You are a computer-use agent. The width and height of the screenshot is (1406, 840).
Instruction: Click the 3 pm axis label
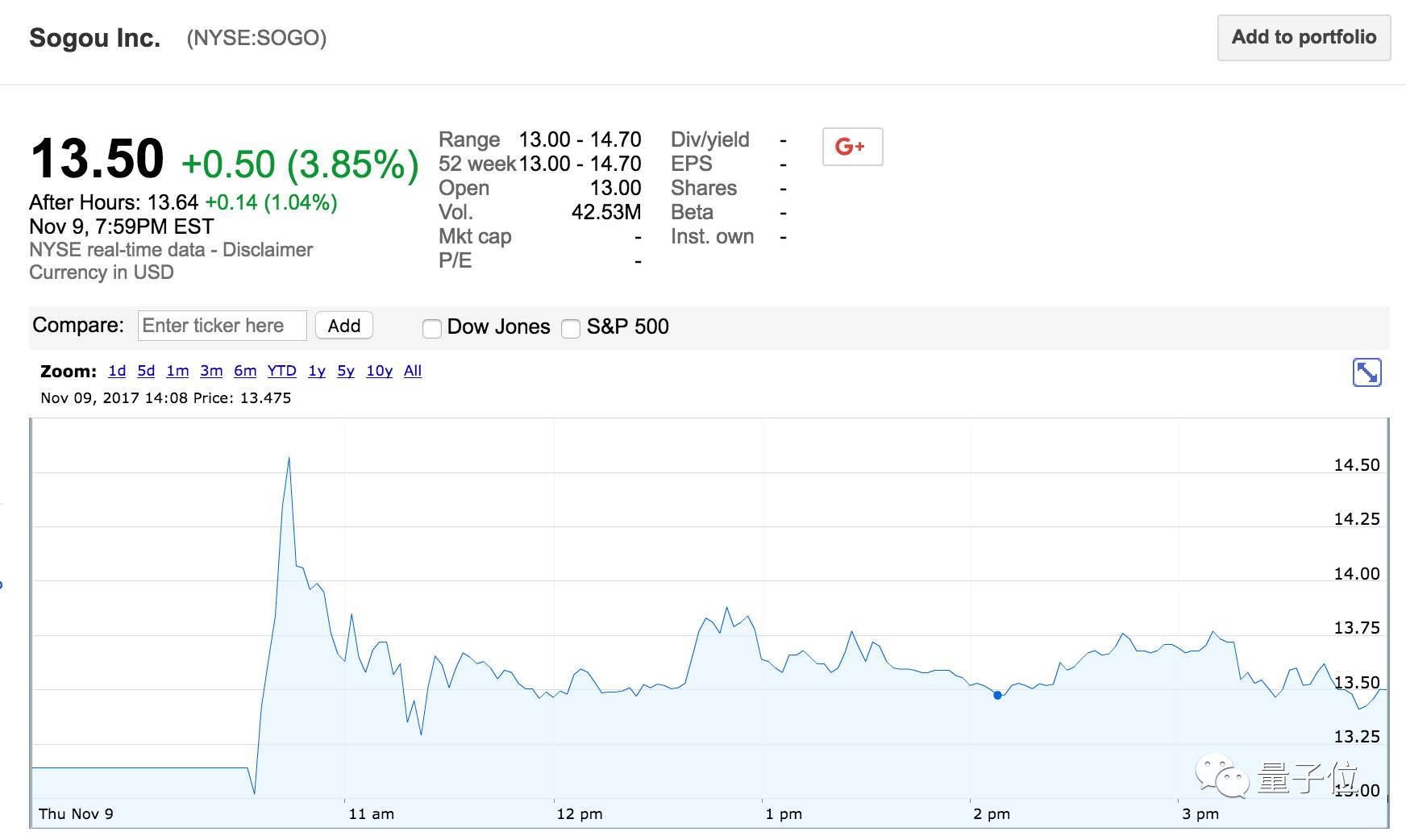[x=1200, y=814]
